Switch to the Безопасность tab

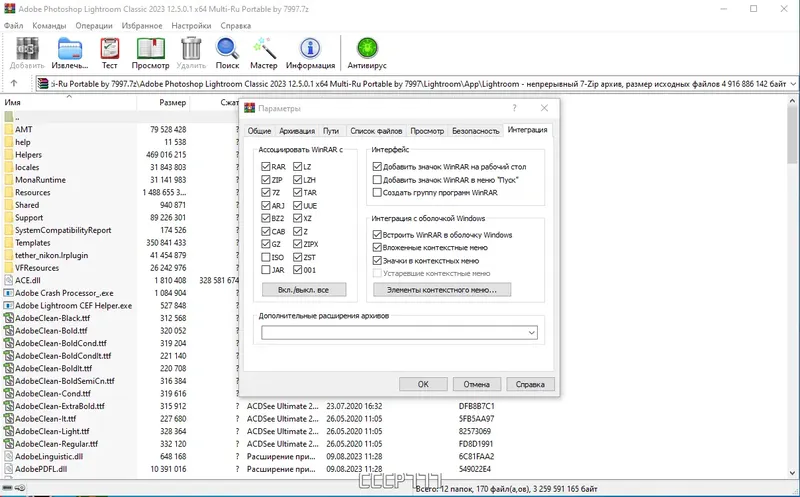point(476,131)
